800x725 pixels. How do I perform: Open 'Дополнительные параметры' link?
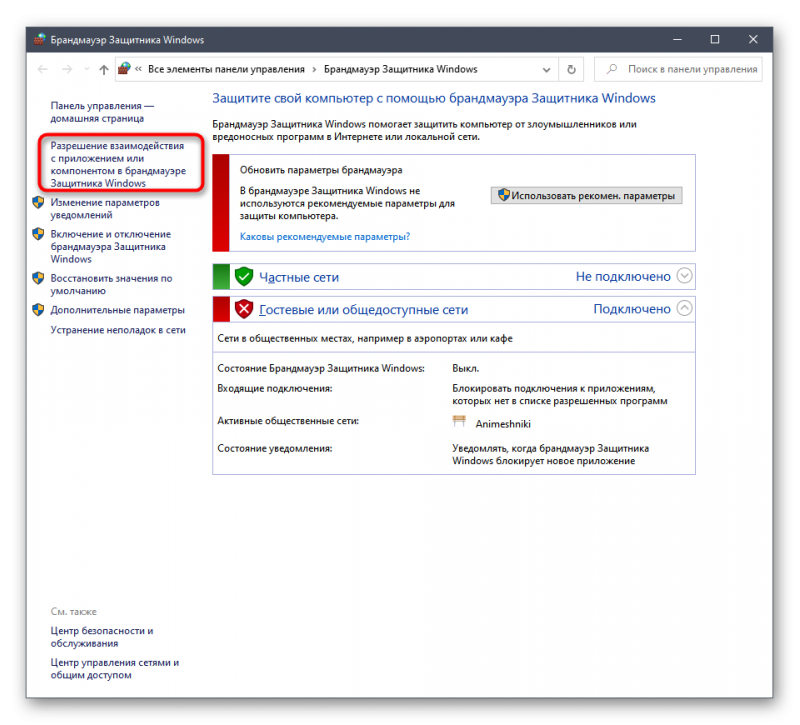coord(117,310)
